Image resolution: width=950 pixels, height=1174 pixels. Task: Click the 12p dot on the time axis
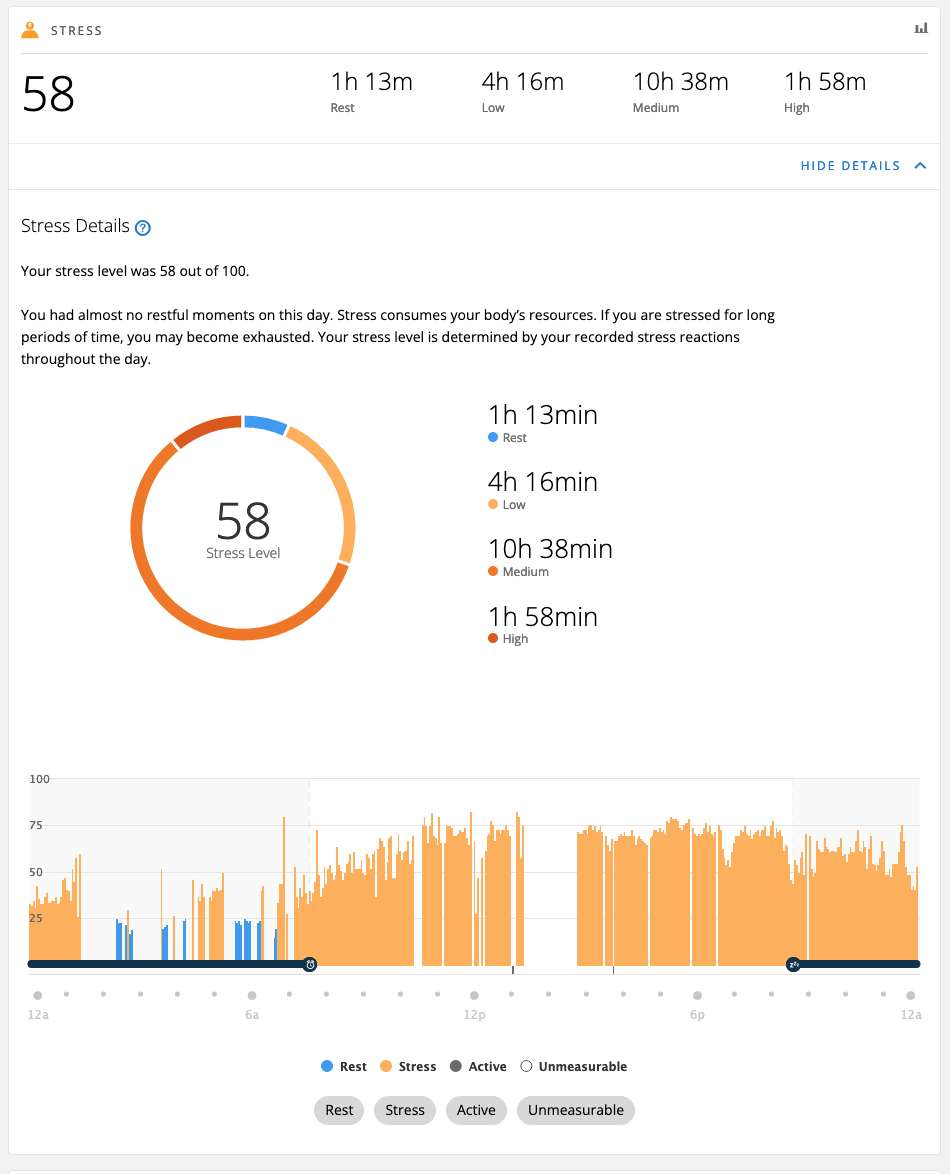474,995
